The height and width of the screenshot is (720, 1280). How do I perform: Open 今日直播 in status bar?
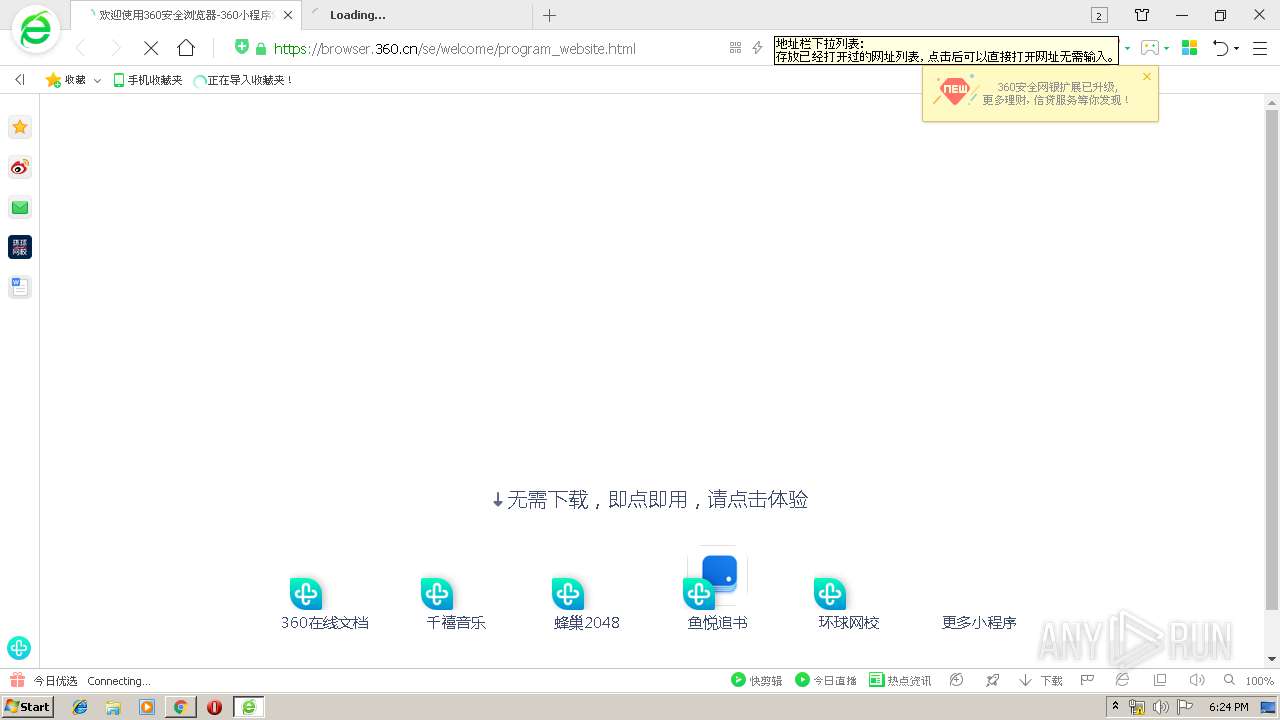point(826,680)
